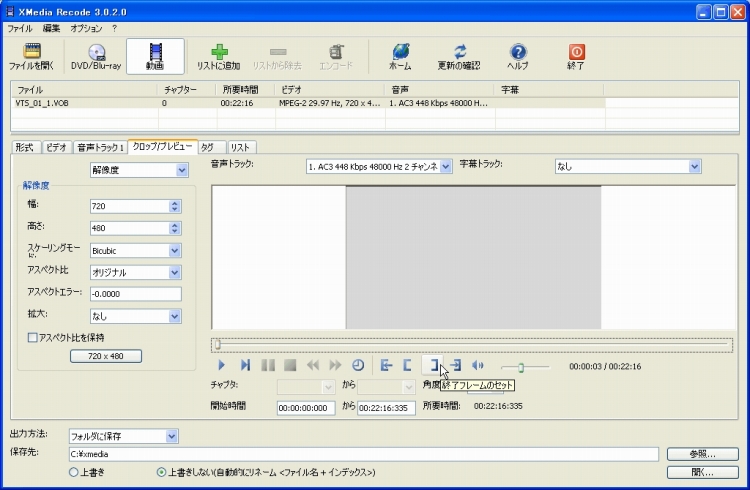The image size is (750, 490).
Task: Add job with リストに追加 plus icon
Action: pos(219,56)
